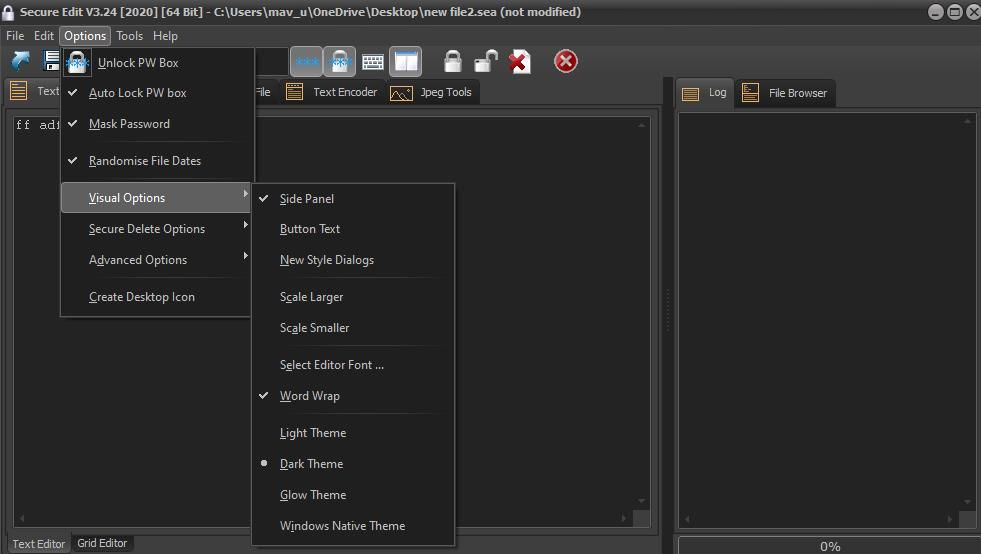Toggle the side panel layout toolbar icon
The height and width of the screenshot is (554, 981).
click(x=405, y=62)
